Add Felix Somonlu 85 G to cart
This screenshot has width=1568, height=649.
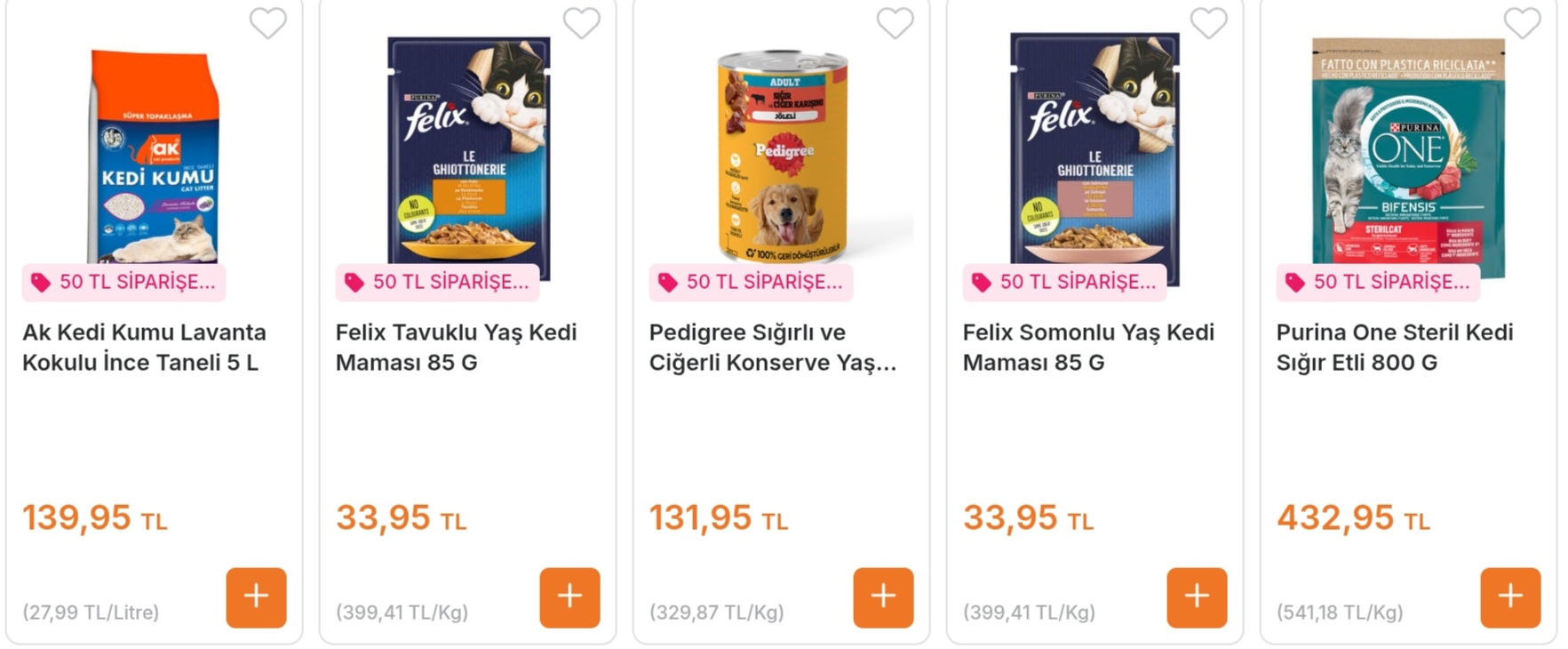(1197, 597)
